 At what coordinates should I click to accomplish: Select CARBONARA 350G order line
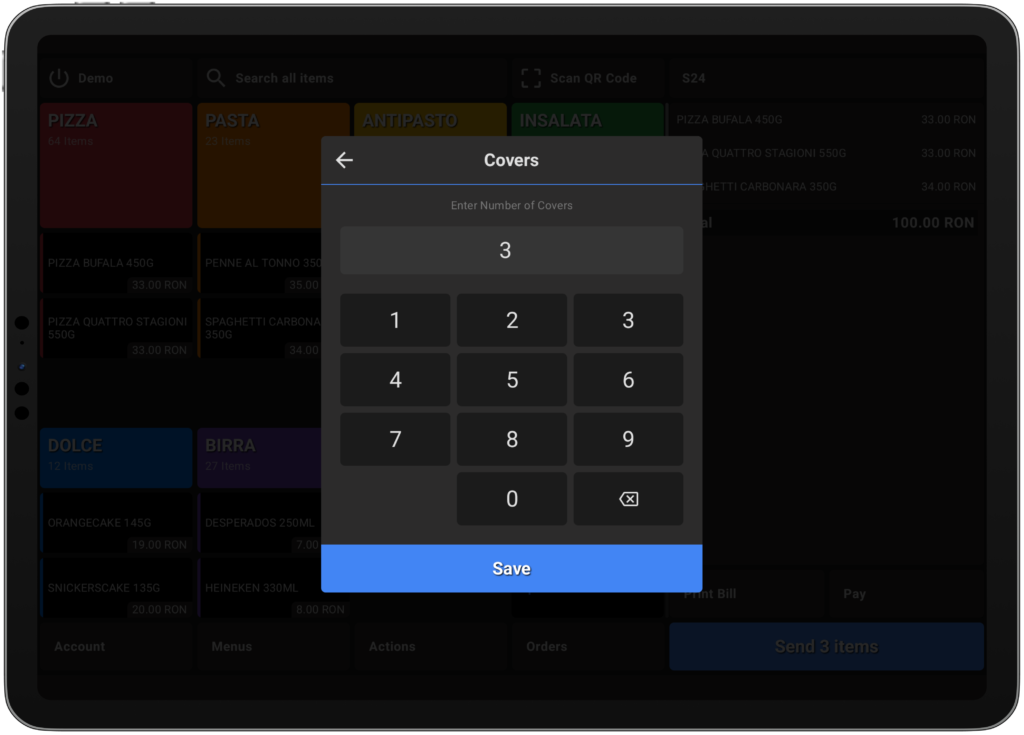click(x=842, y=186)
